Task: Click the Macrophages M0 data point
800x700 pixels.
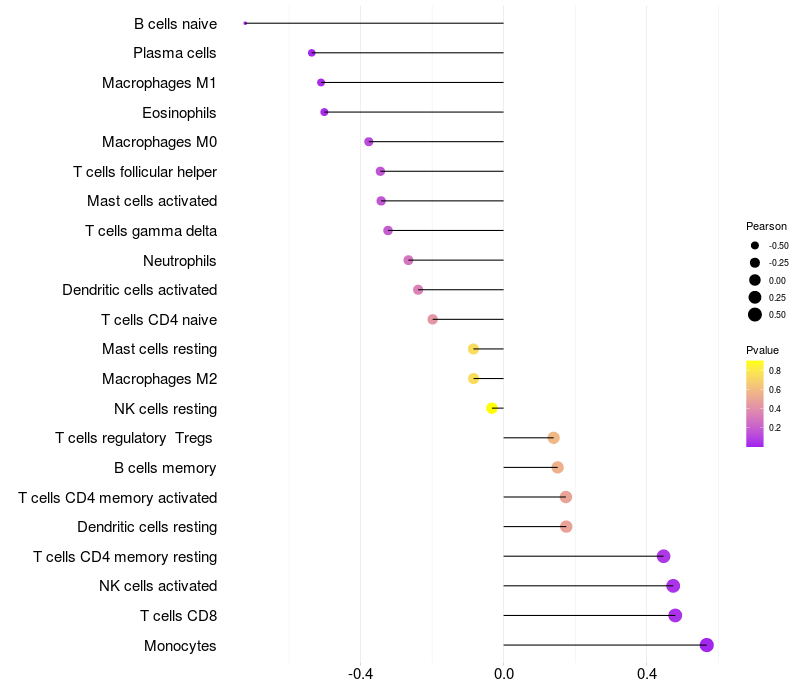Action: (x=369, y=142)
